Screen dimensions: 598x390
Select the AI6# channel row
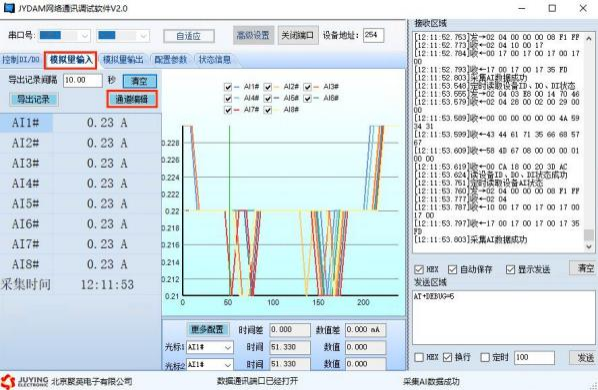(x=80, y=224)
